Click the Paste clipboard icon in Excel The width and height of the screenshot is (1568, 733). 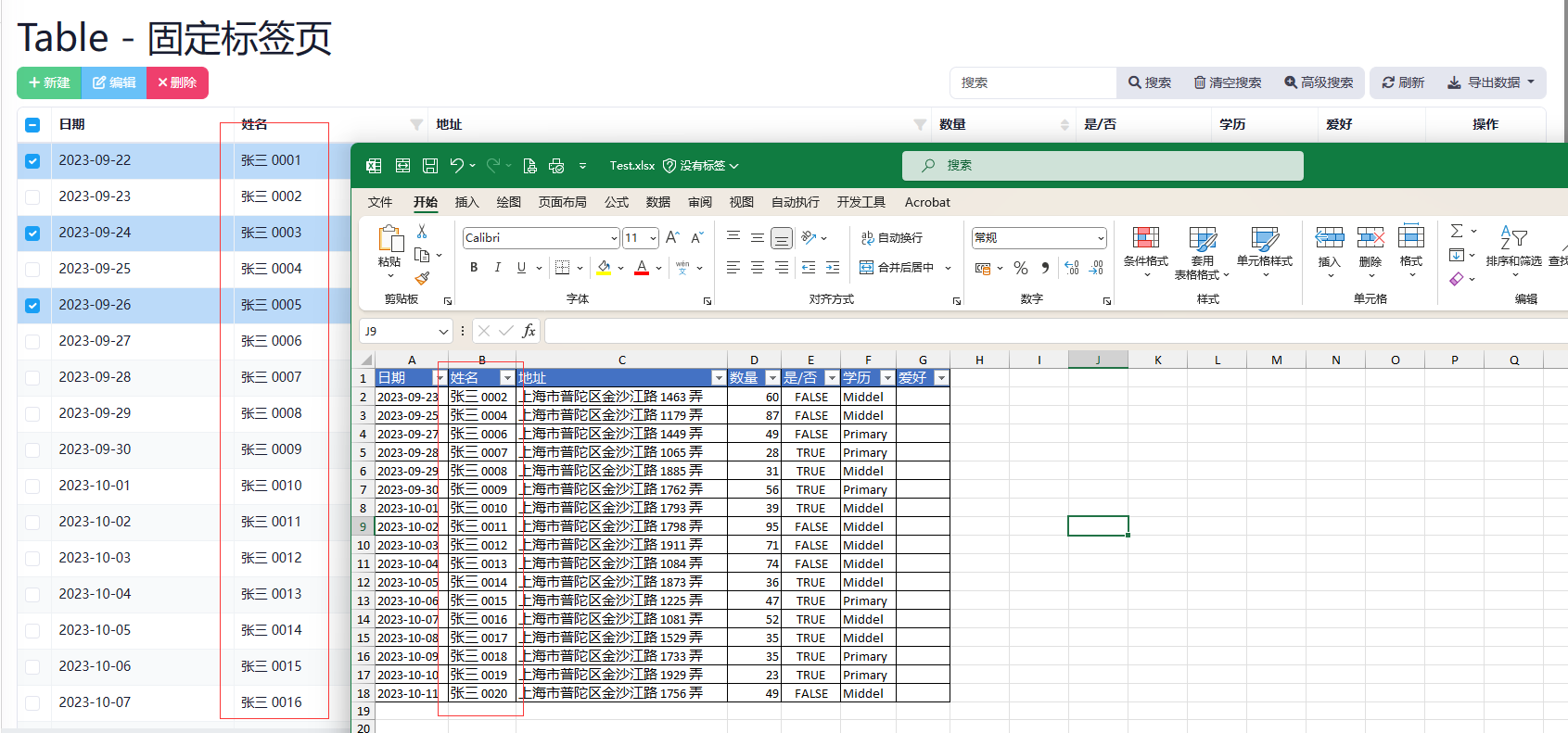[390, 238]
